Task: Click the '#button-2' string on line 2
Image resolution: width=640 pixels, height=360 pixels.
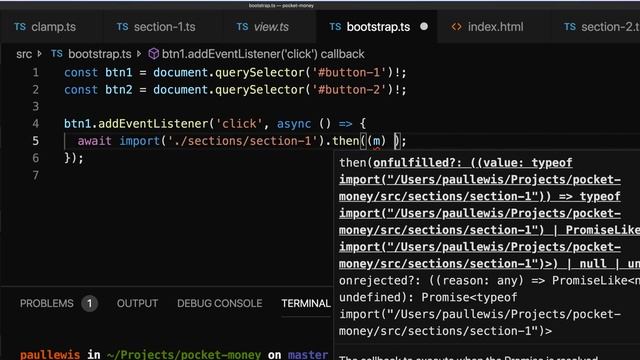Action: point(349,90)
